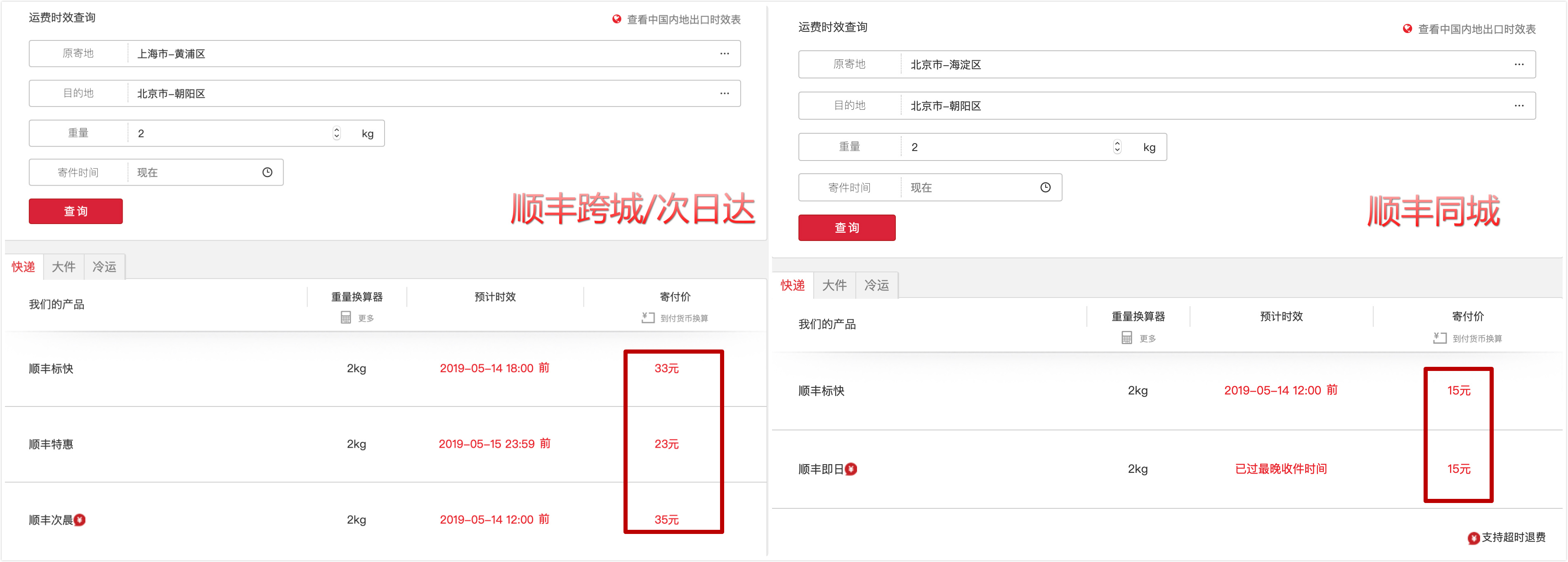Click the 已过最晚收件时间 notice

click(x=1281, y=469)
